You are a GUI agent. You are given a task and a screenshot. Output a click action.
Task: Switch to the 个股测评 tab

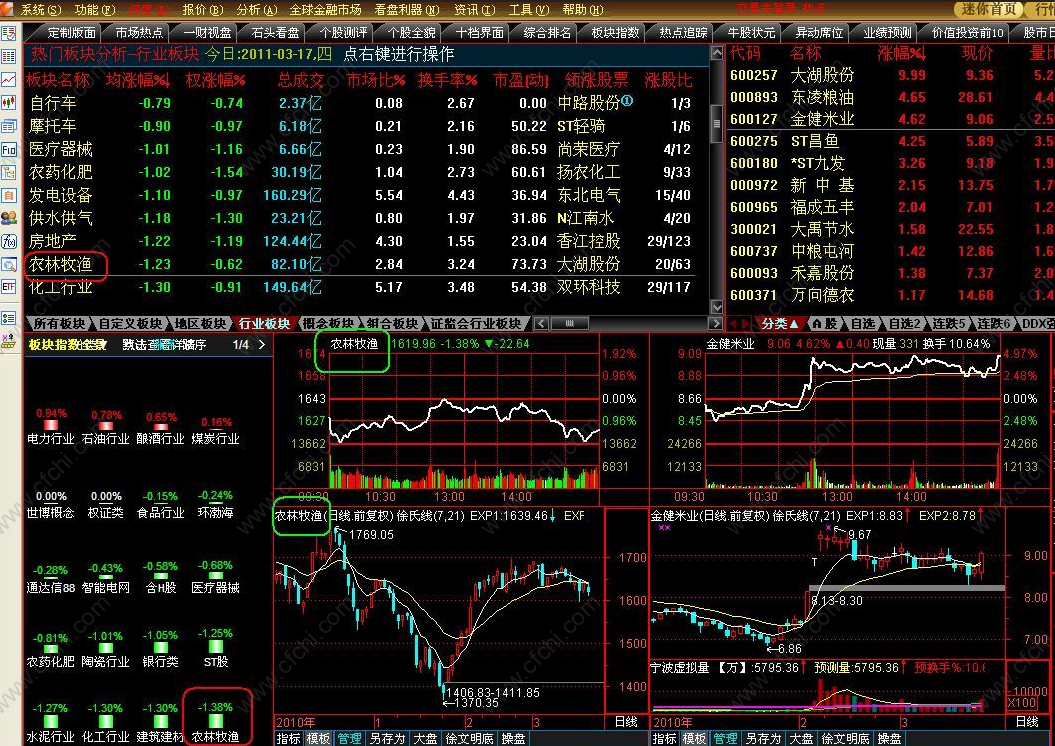pyautogui.click(x=343, y=32)
